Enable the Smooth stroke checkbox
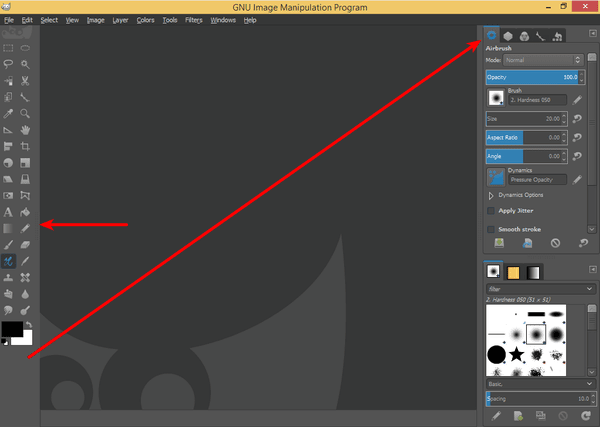The width and height of the screenshot is (600, 427). [491, 230]
